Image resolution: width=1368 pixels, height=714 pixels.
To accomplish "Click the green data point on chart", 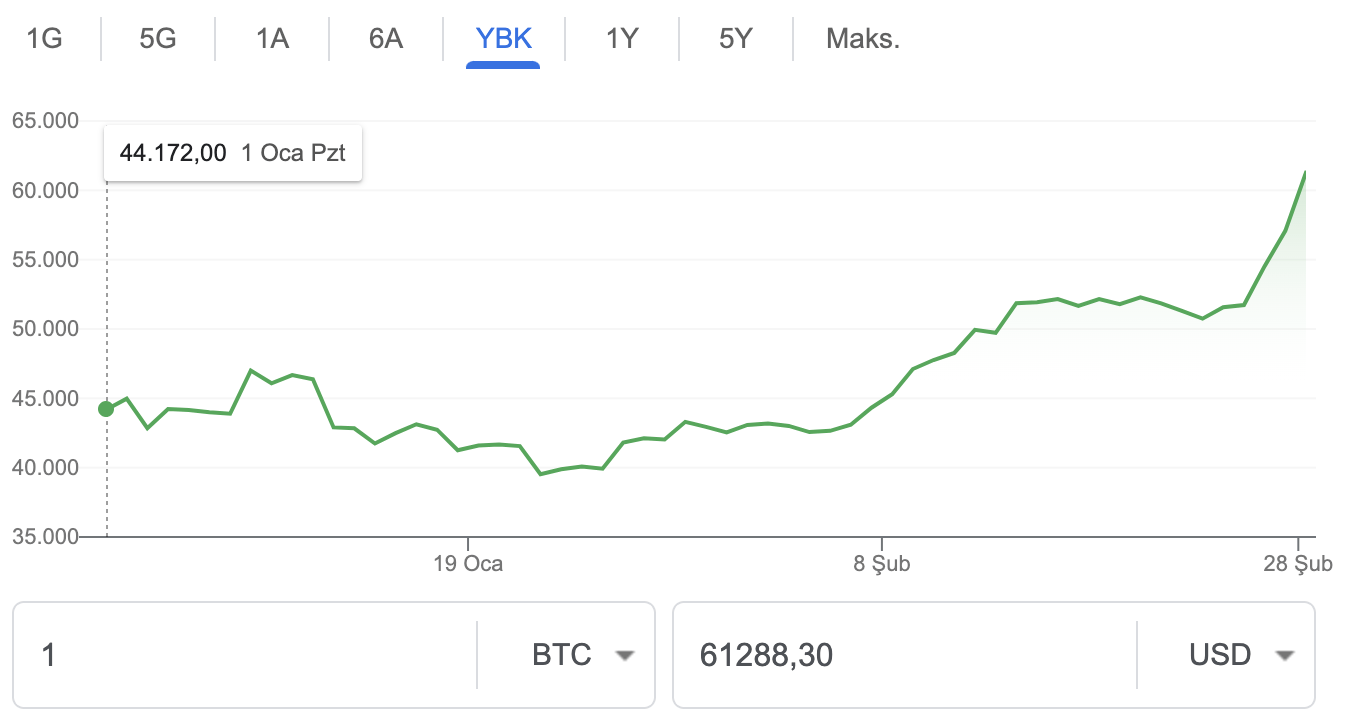I will click(106, 408).
